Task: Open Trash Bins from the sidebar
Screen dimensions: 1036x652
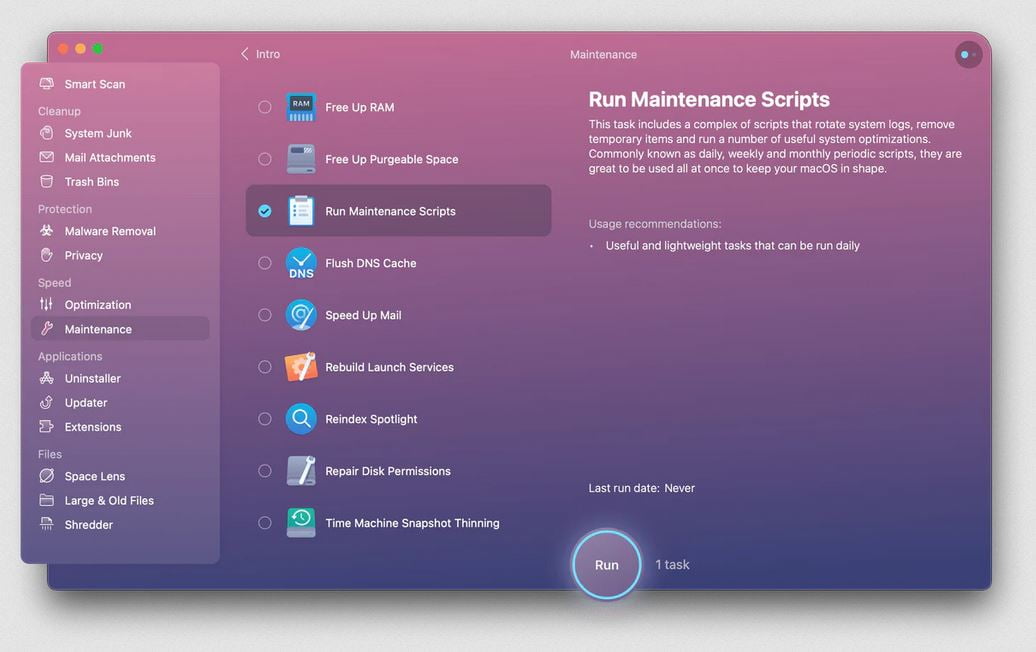Action: click(92, 182)
